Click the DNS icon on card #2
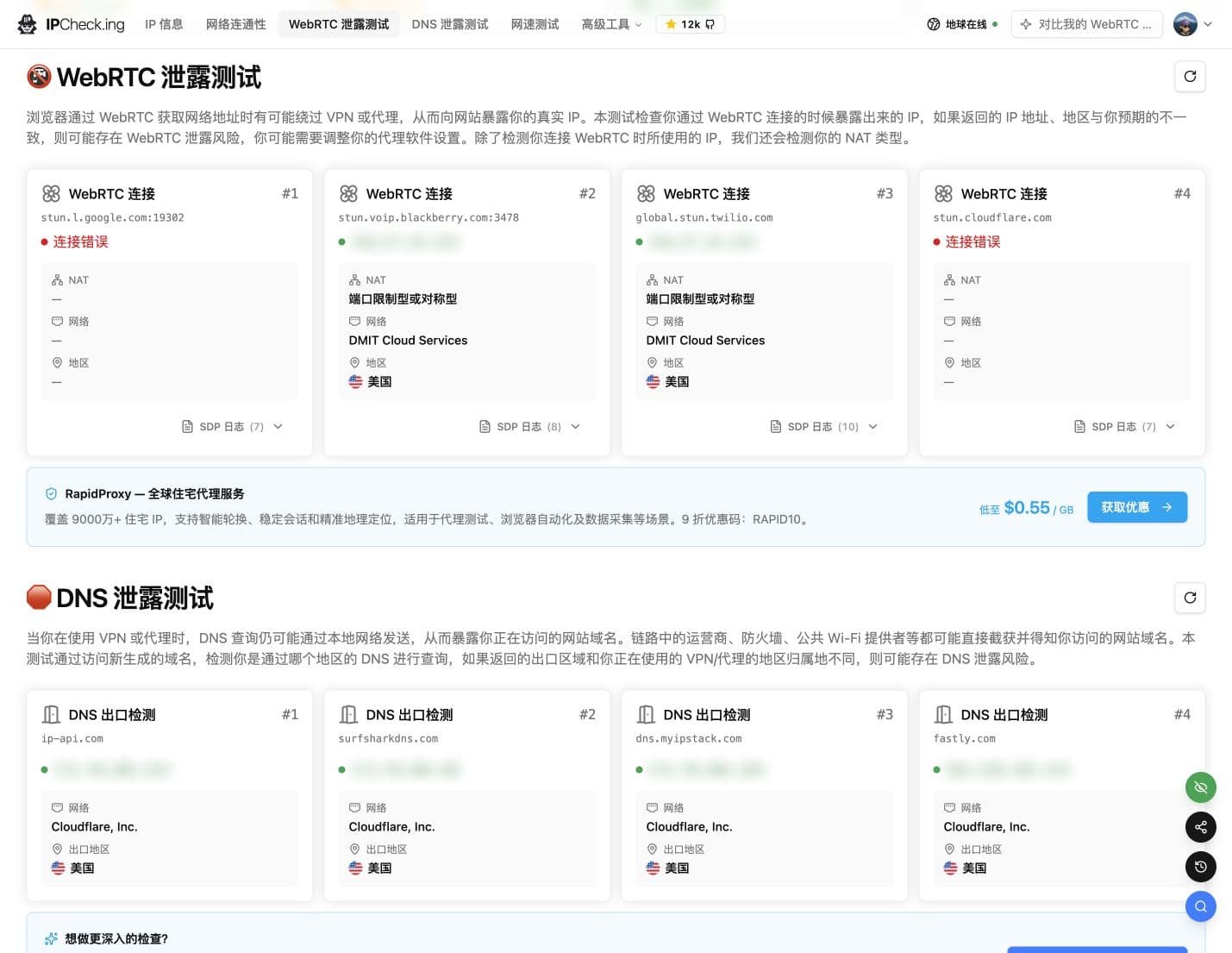1232x953 pixels. point(348,714)
